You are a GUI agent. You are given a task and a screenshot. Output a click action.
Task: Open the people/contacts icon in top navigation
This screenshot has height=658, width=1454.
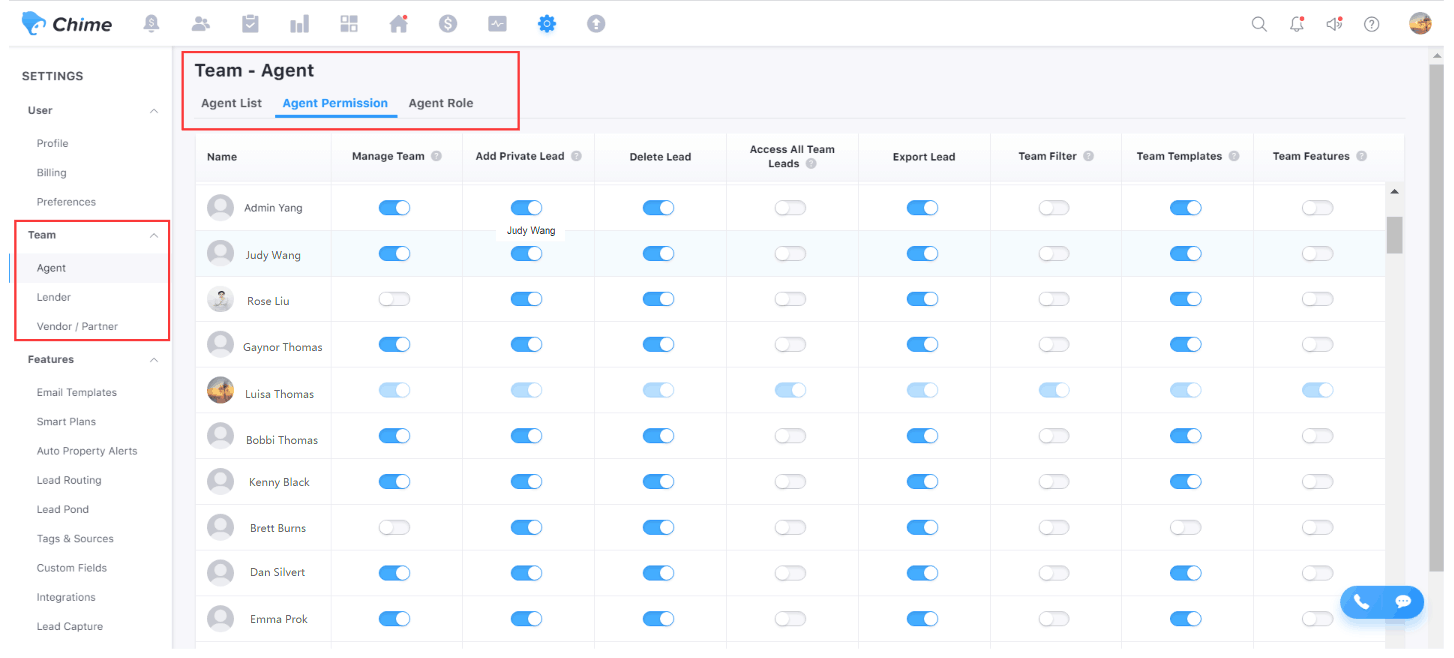[x=201, y=24]
